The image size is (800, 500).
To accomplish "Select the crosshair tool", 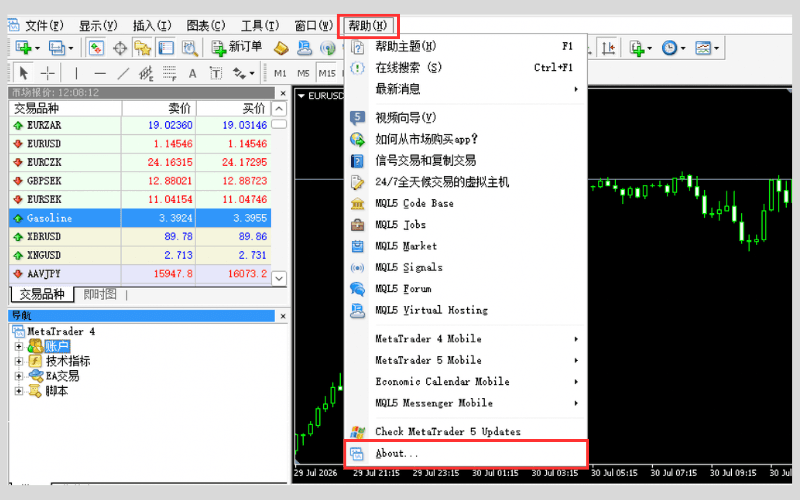I will [47, 73].
